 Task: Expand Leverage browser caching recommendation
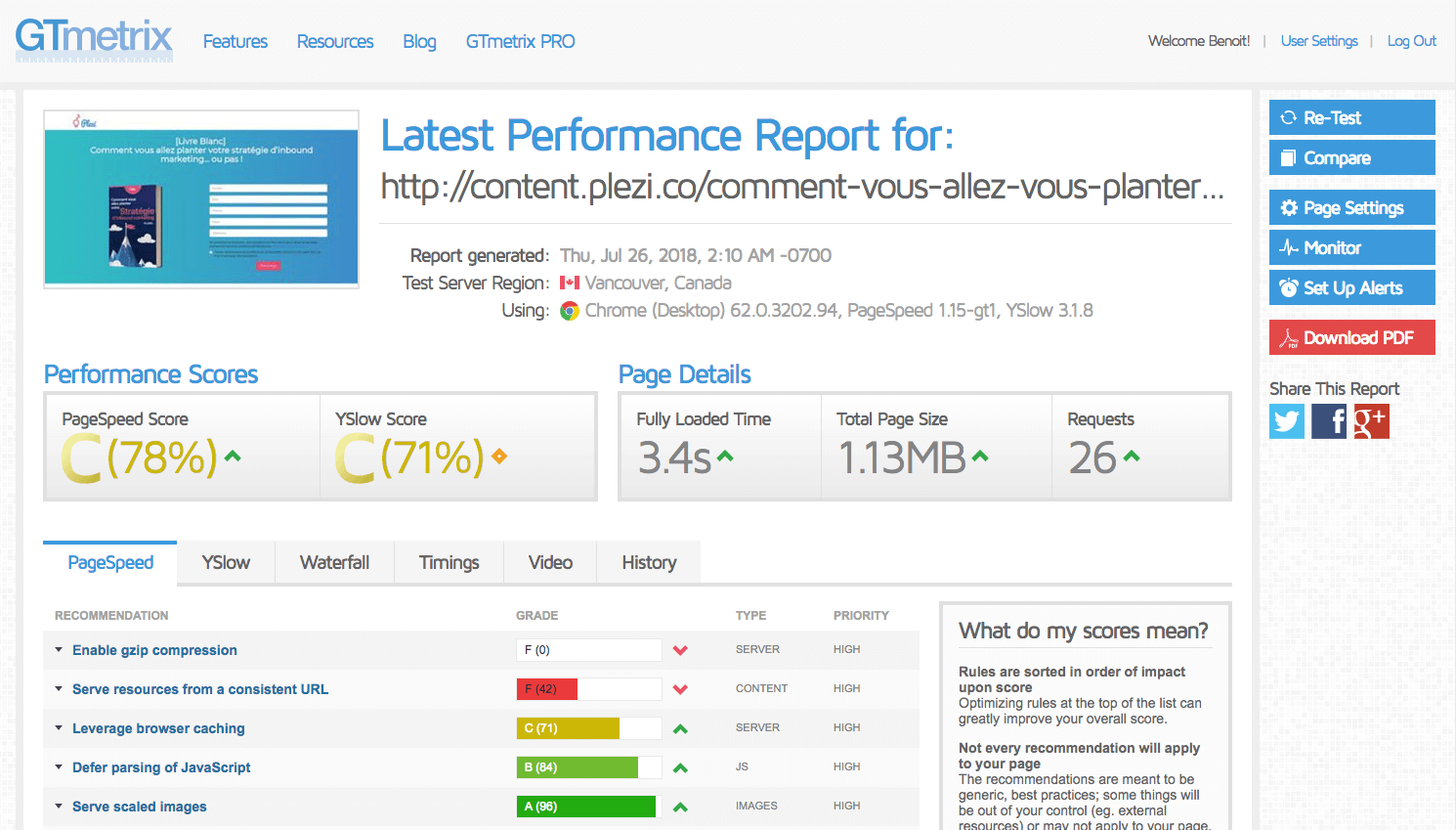(158, 728)
